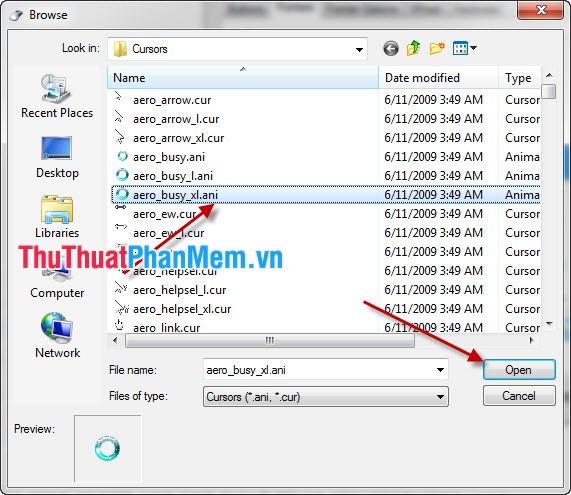Viewport: 571px width, 495px height.
Task: Go to Desktop in places sidebar
Action: pyautogui.click(x=57, y=157)
